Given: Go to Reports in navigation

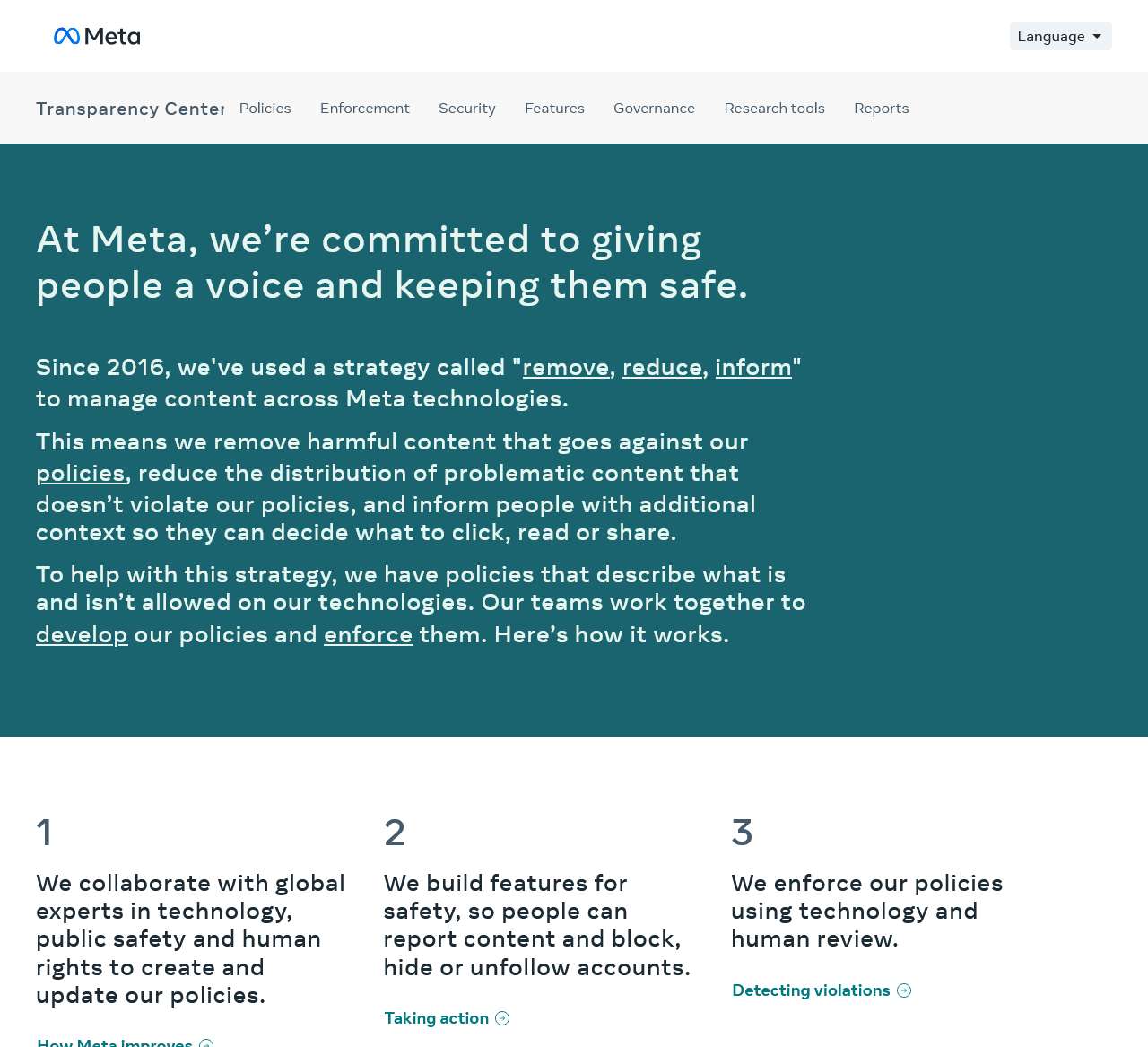Looking at the screenshot, I should [881, 108].
